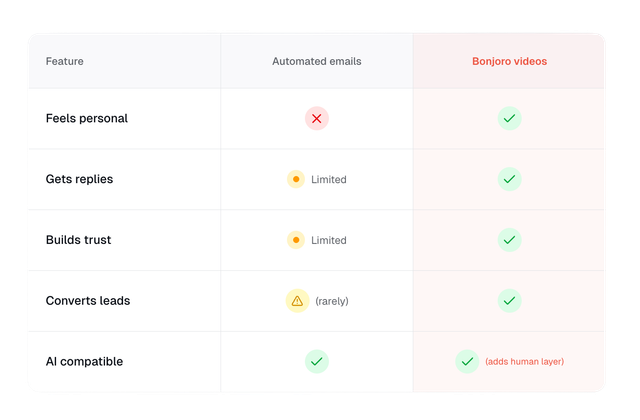Image resolution: width=640 pixels, height=420 pixels.
Task: Click the Gets replies row label
Action: (80, 179)
